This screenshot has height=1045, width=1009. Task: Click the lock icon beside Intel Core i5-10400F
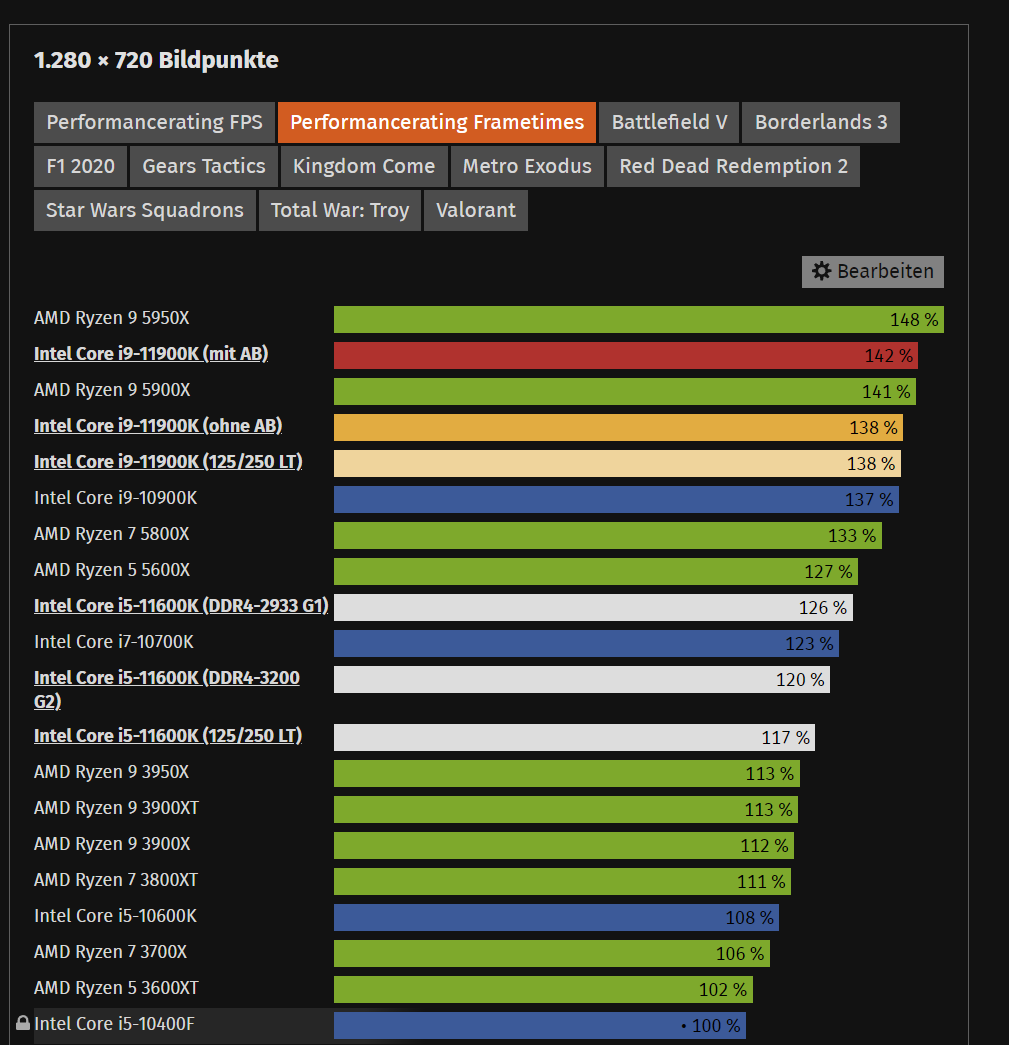[23, 1022]
